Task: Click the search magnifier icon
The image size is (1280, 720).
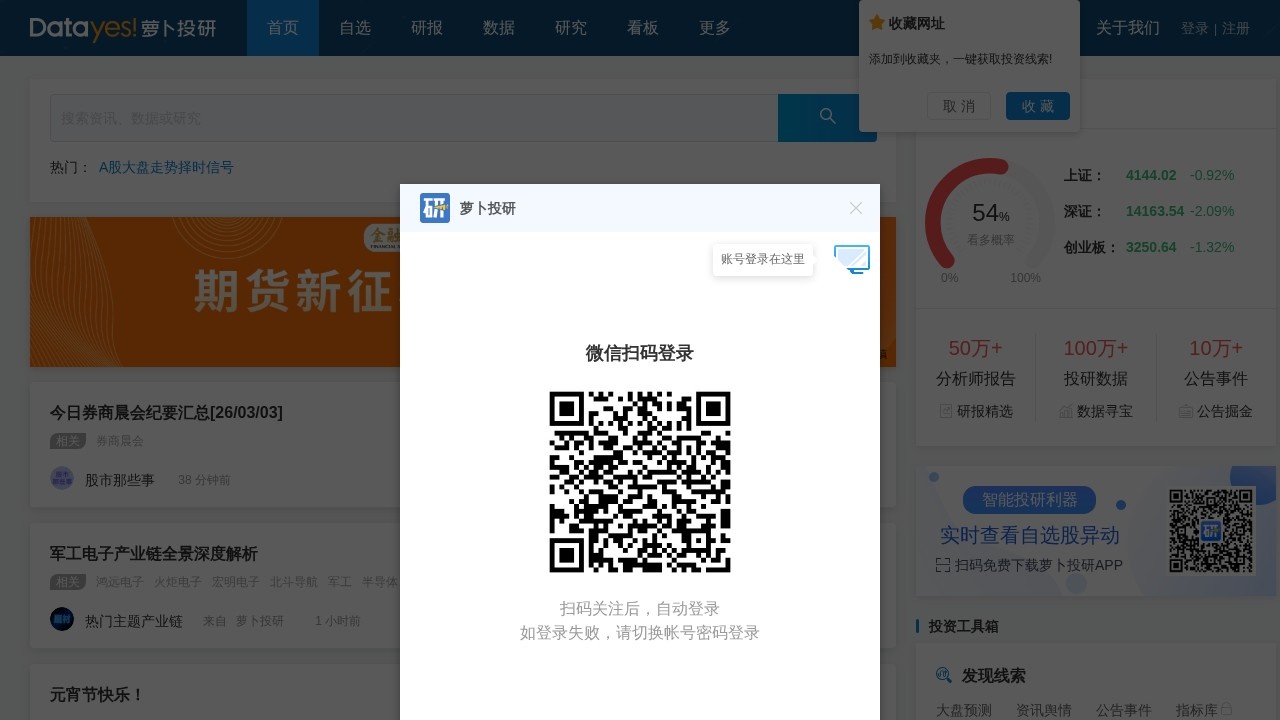Action: point(827,116)
